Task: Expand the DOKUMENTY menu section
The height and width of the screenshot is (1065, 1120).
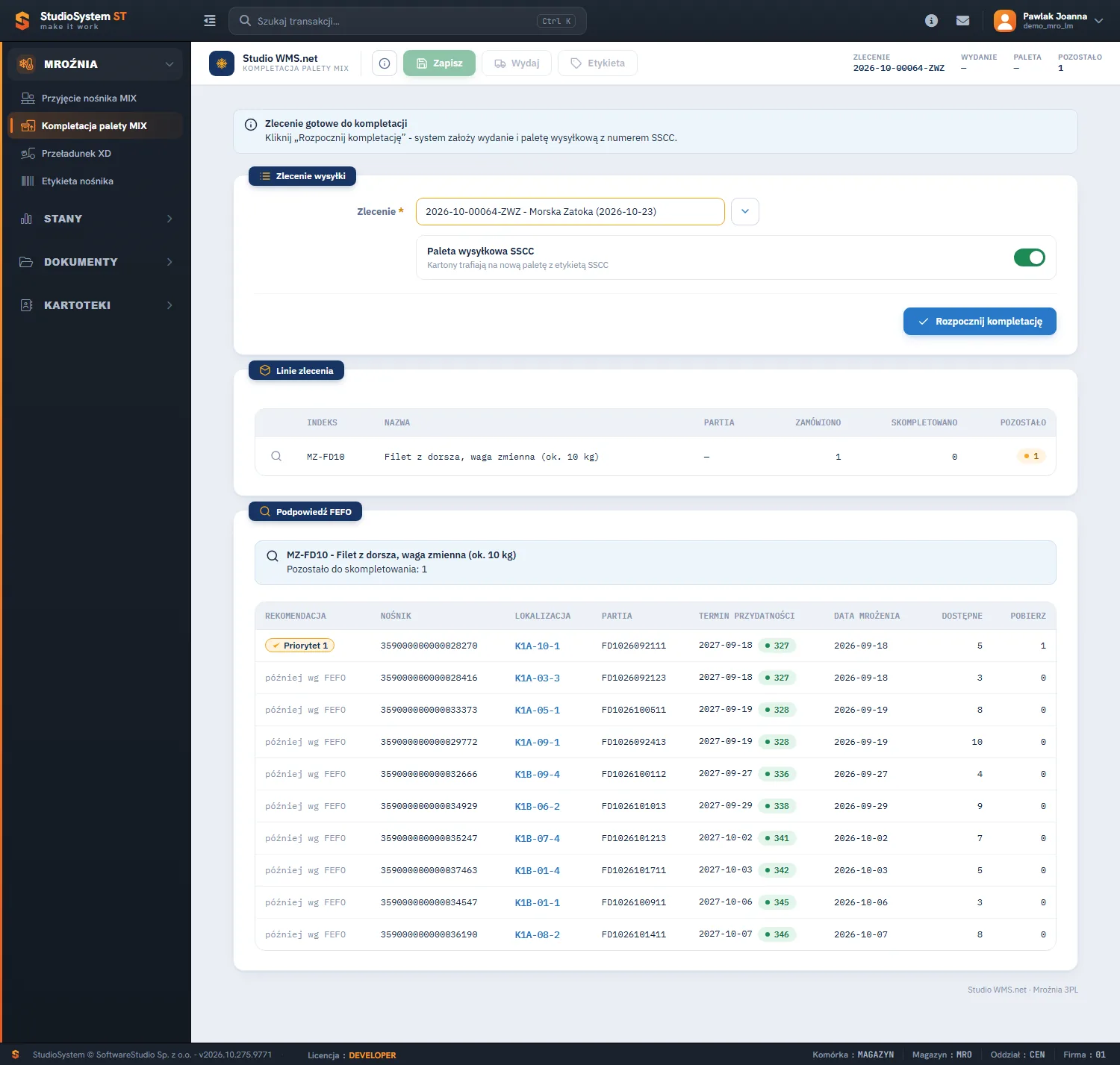Action: coord(96,262)
